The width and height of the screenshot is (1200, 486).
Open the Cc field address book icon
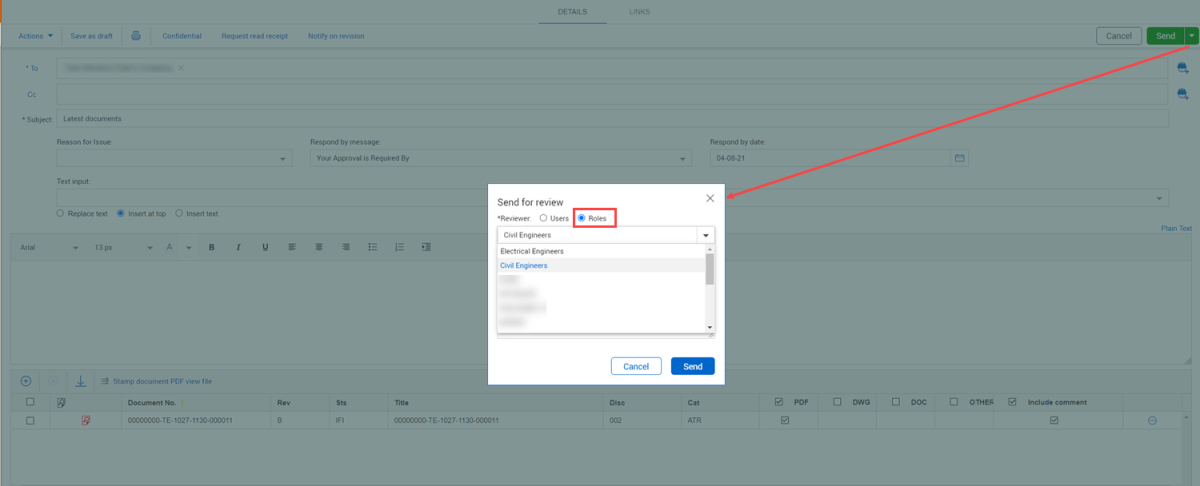pyautogui.click(x=1182, y=94)
